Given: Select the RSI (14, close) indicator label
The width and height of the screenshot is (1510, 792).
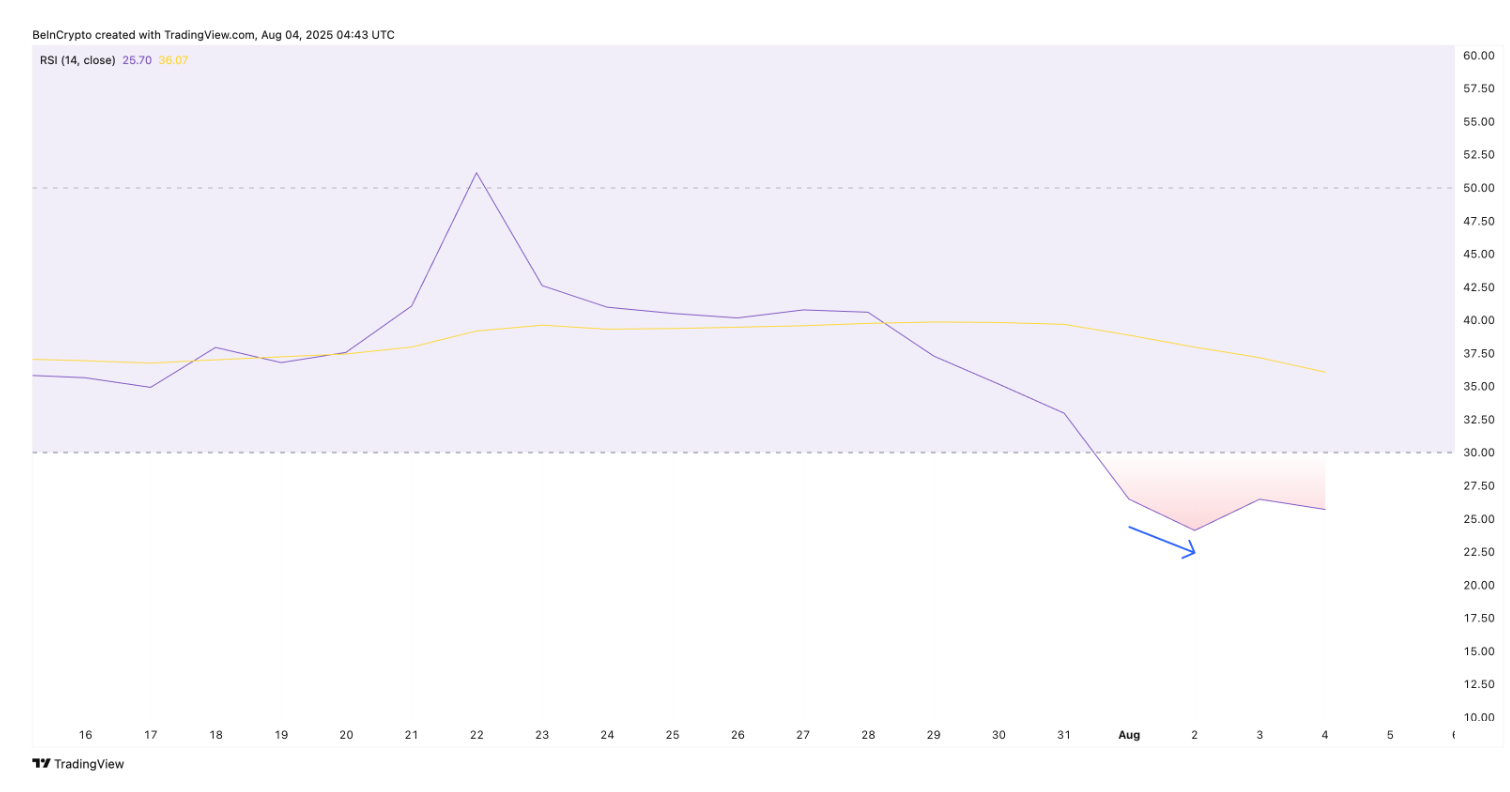Looking at the screenshot, I should point(77,60).
